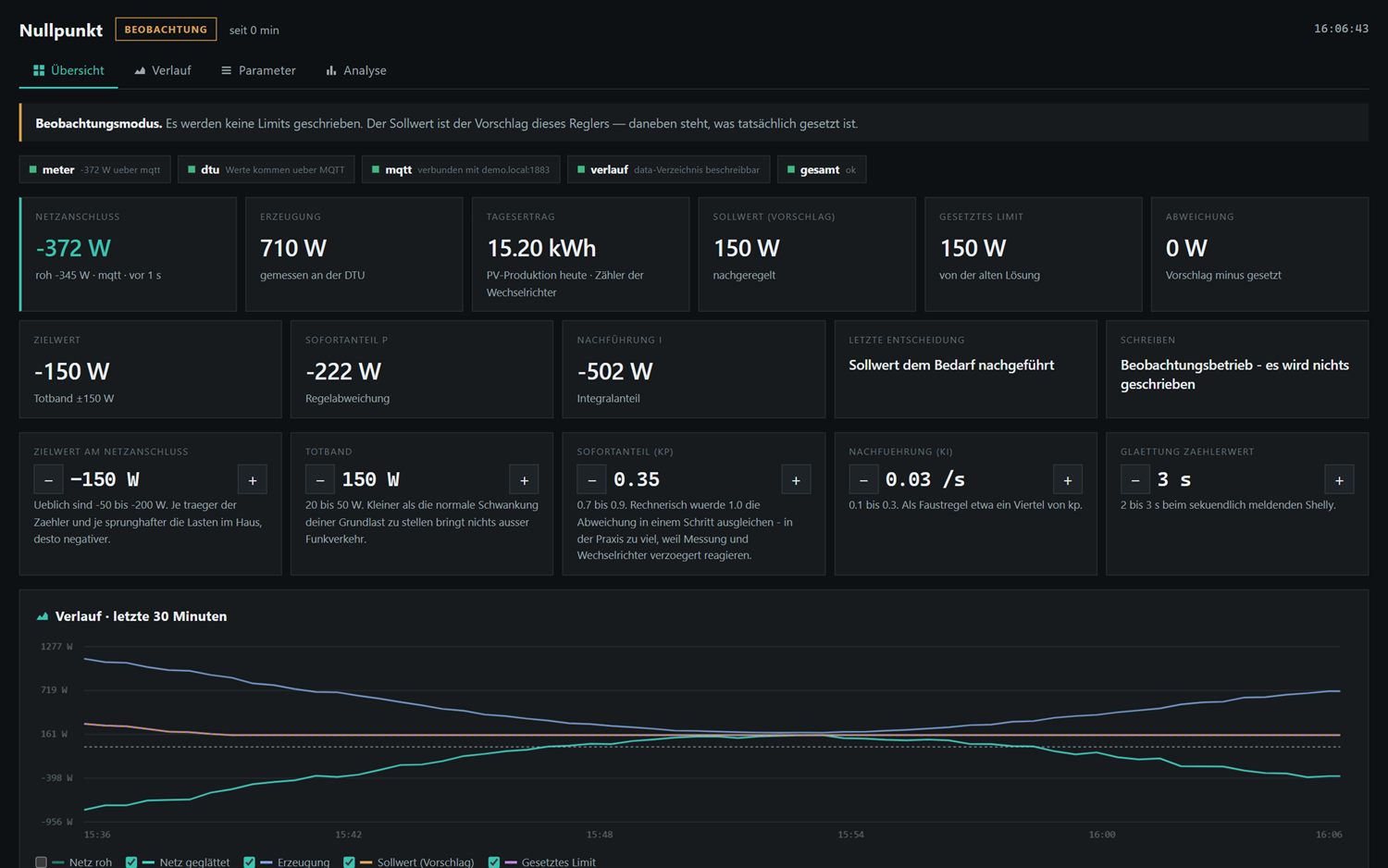Decrease Zielwert am Netzanschluss with minus

coord(48,479)
